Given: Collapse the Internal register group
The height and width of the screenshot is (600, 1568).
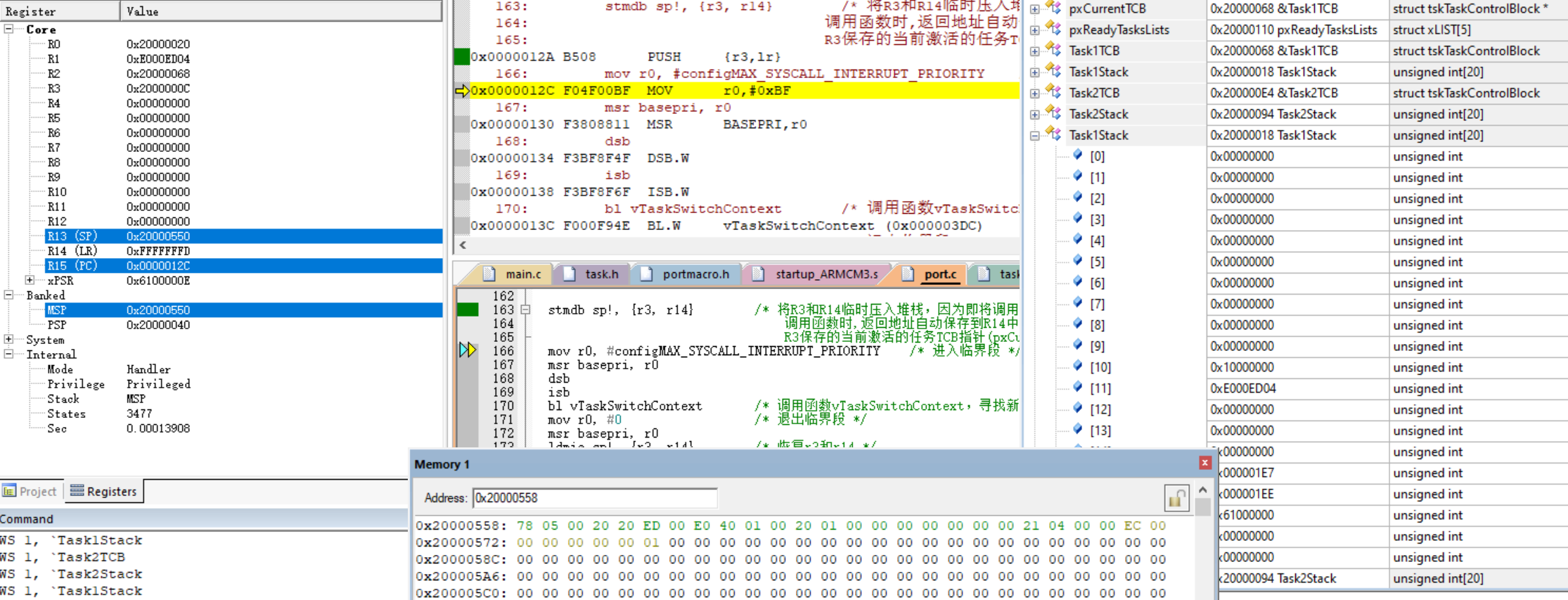Looking at the screenshot, I should coord(8,354).
